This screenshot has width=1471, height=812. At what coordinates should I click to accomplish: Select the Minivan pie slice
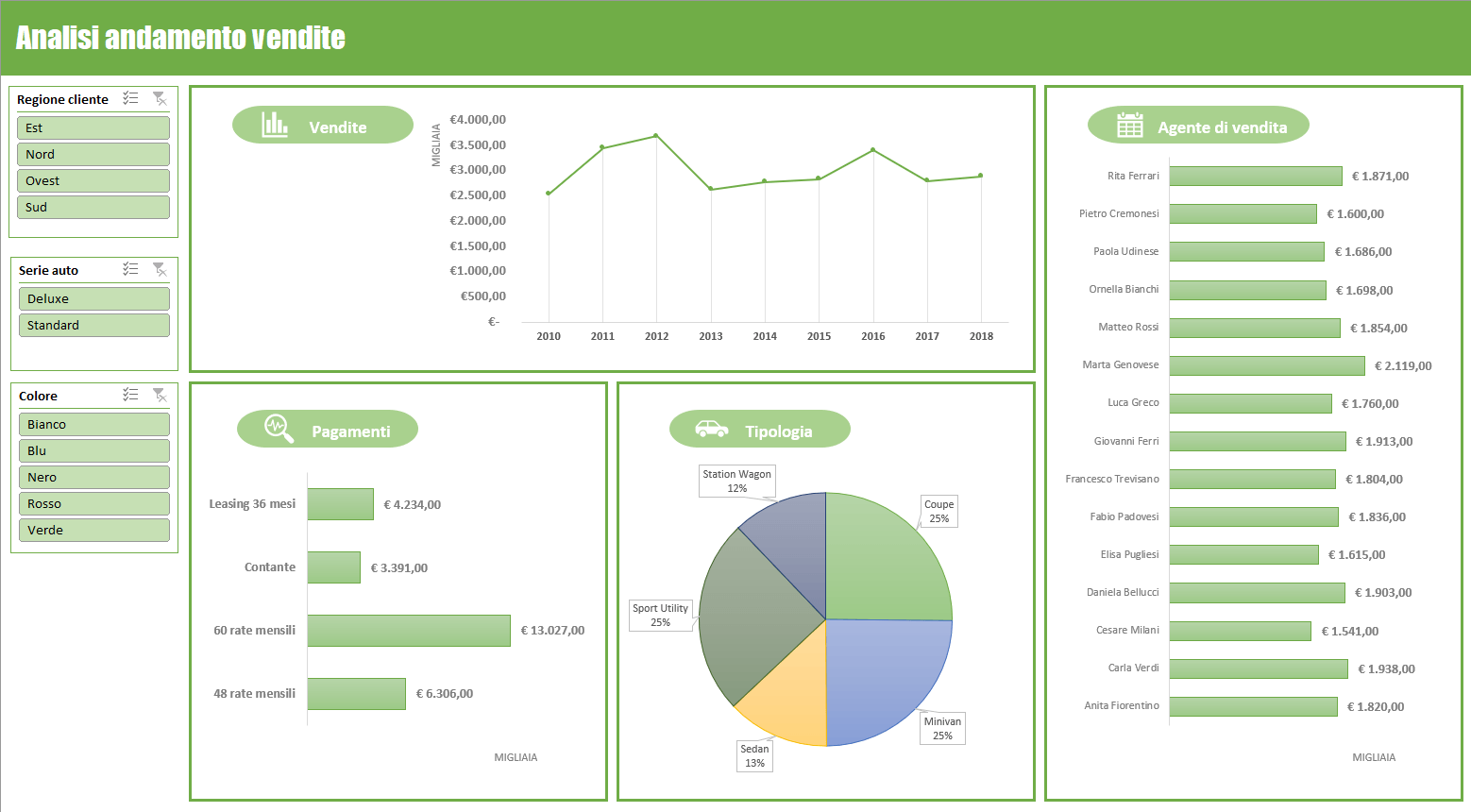[883, 675]
